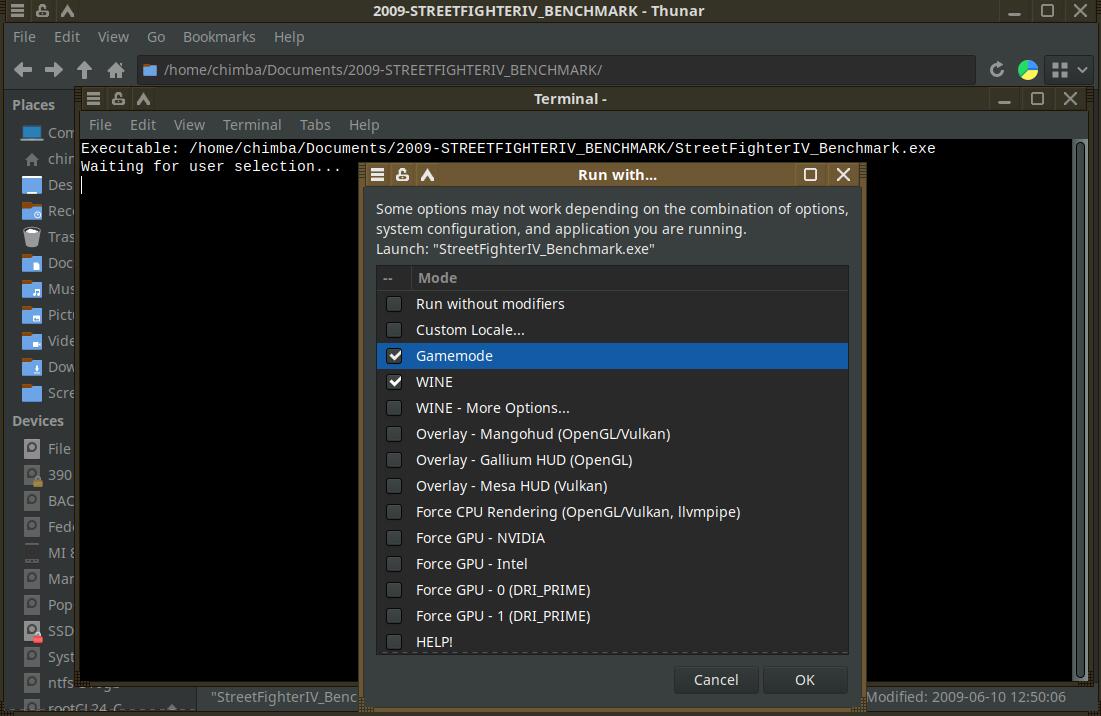Open Thunar Go menu
Image resolution: width=1101 pixels, height=716 pixels.
coord(156,37)
